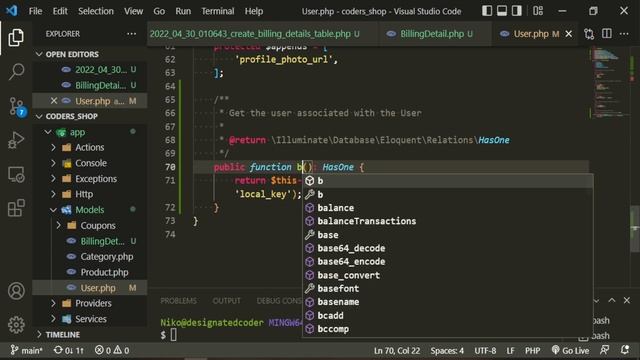Open the Help menu
The width and height of the screenshot is (640, 360).
254,11
